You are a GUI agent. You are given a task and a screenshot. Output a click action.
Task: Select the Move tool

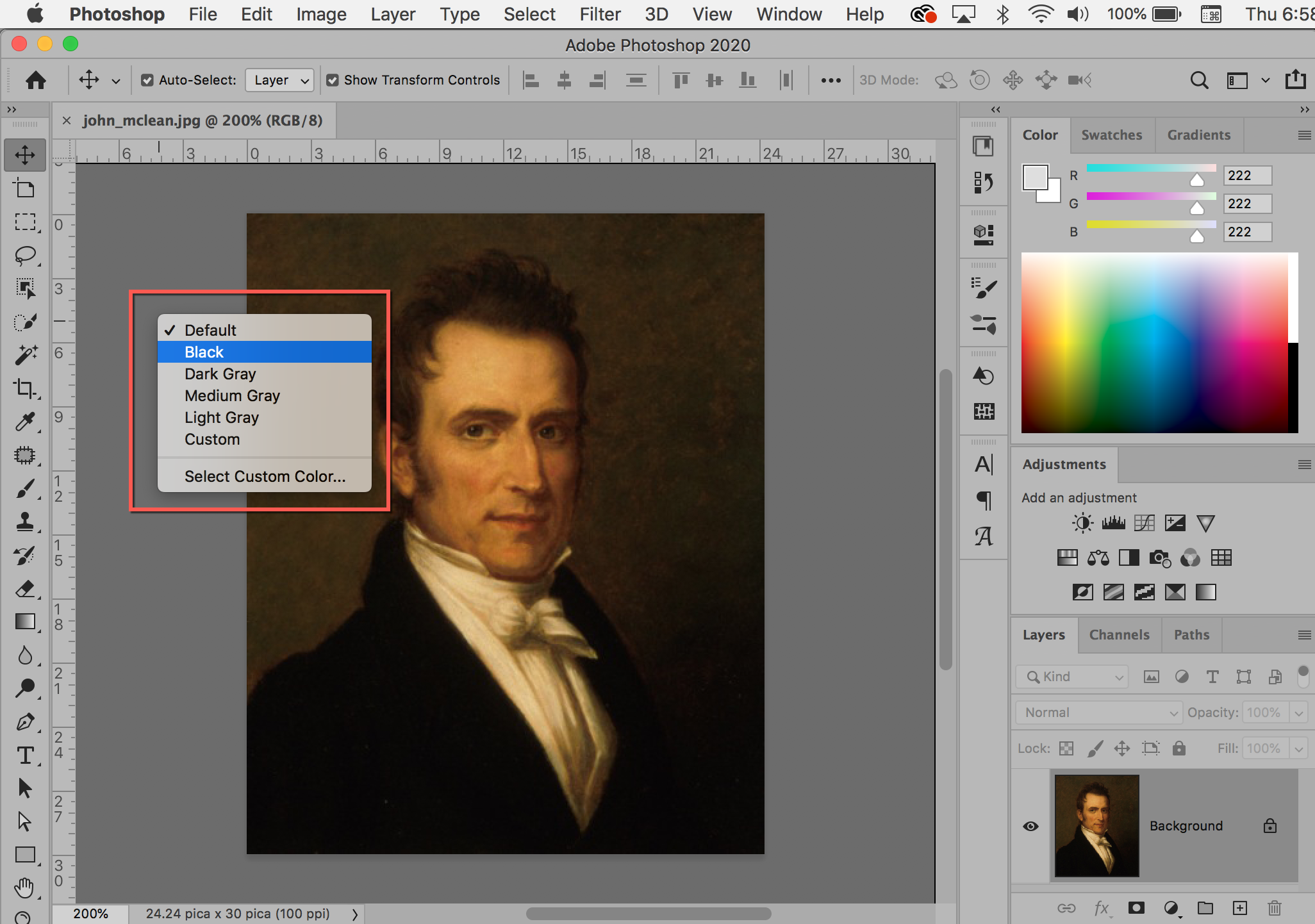[25, 154]
